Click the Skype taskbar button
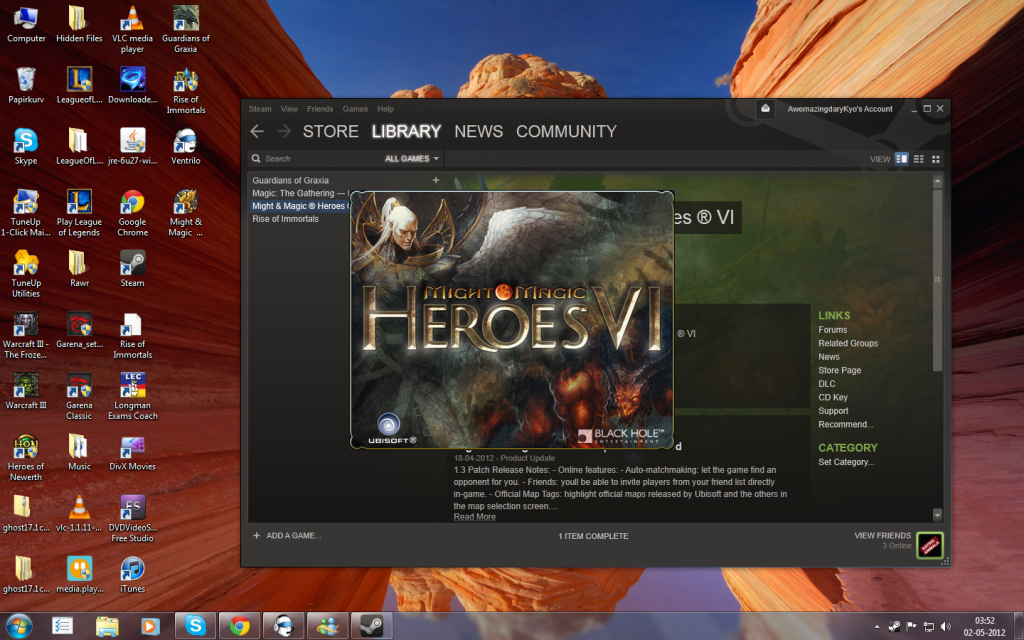The image size is (1024, 640). [195, 626]
